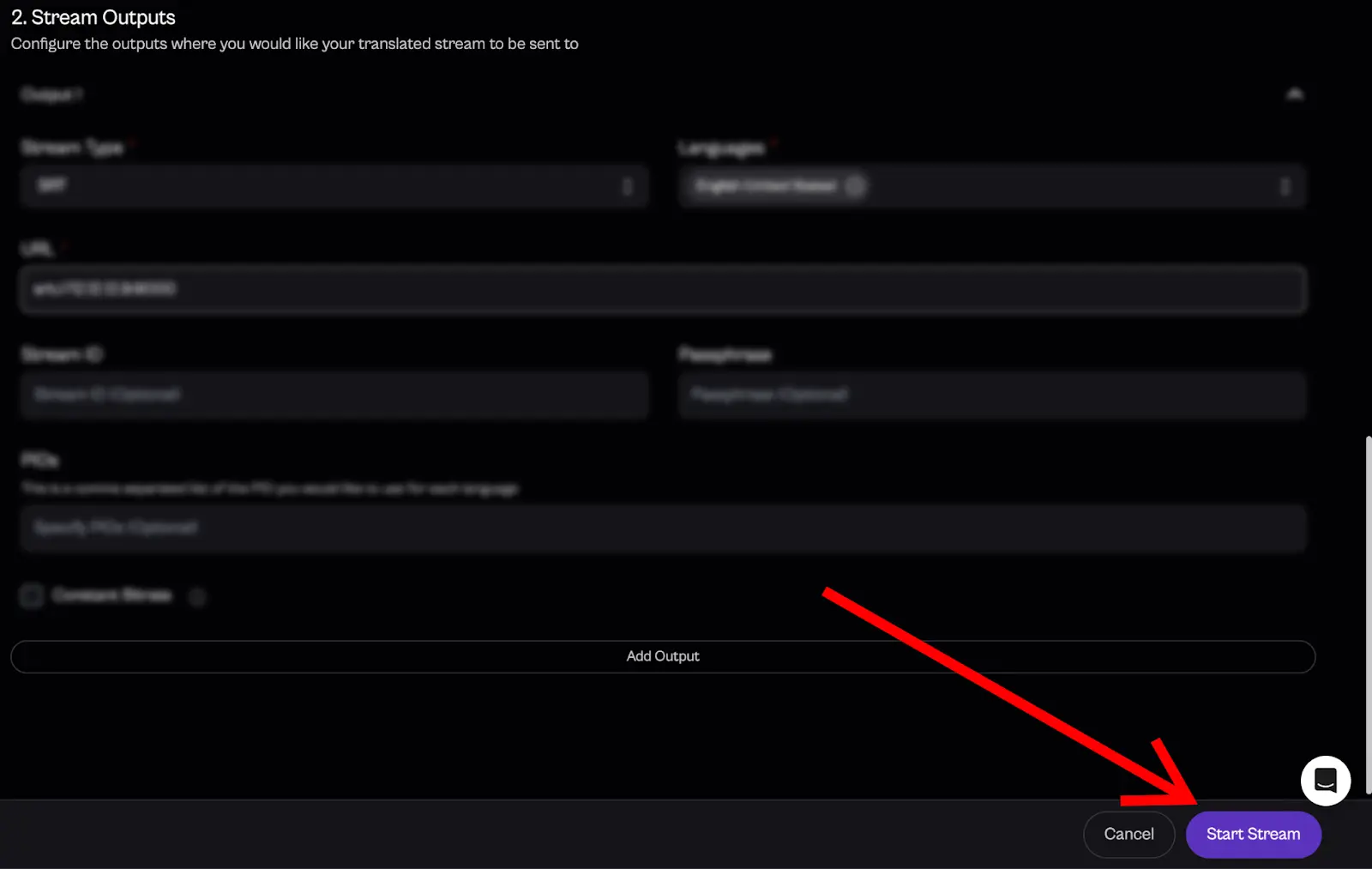
Task: Click the selected language chip text
Action: click(766, 186)
